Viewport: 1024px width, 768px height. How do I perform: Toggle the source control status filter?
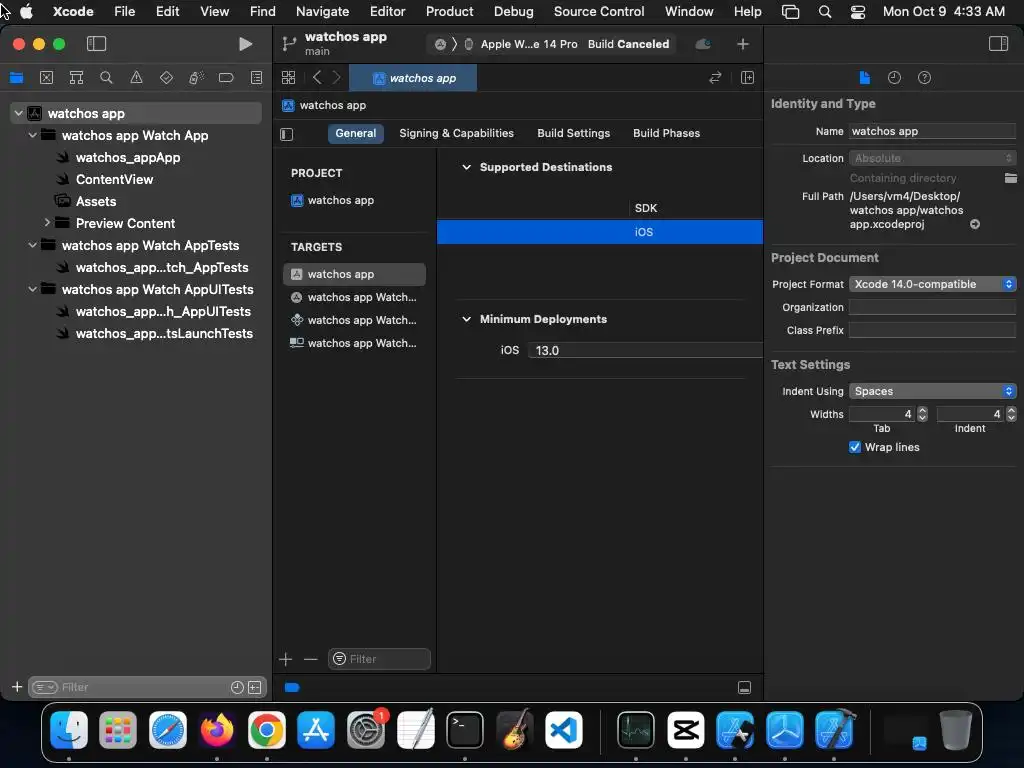255,687
